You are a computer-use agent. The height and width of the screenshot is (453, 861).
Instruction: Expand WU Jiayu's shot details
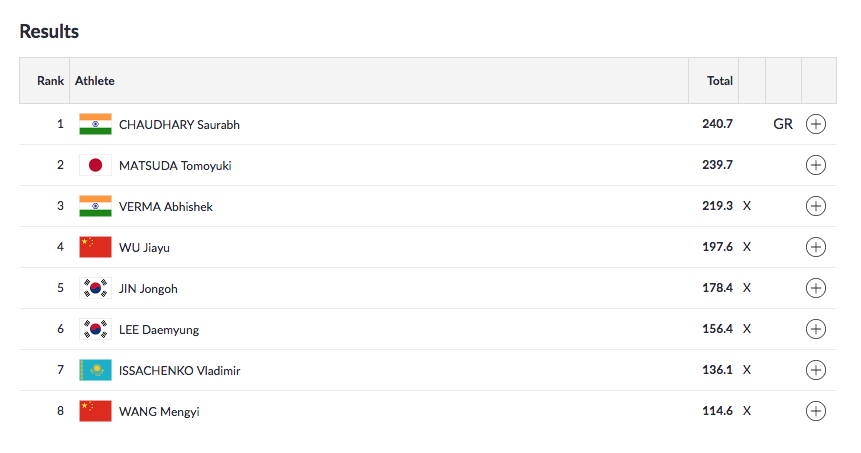tap(816, 247)
